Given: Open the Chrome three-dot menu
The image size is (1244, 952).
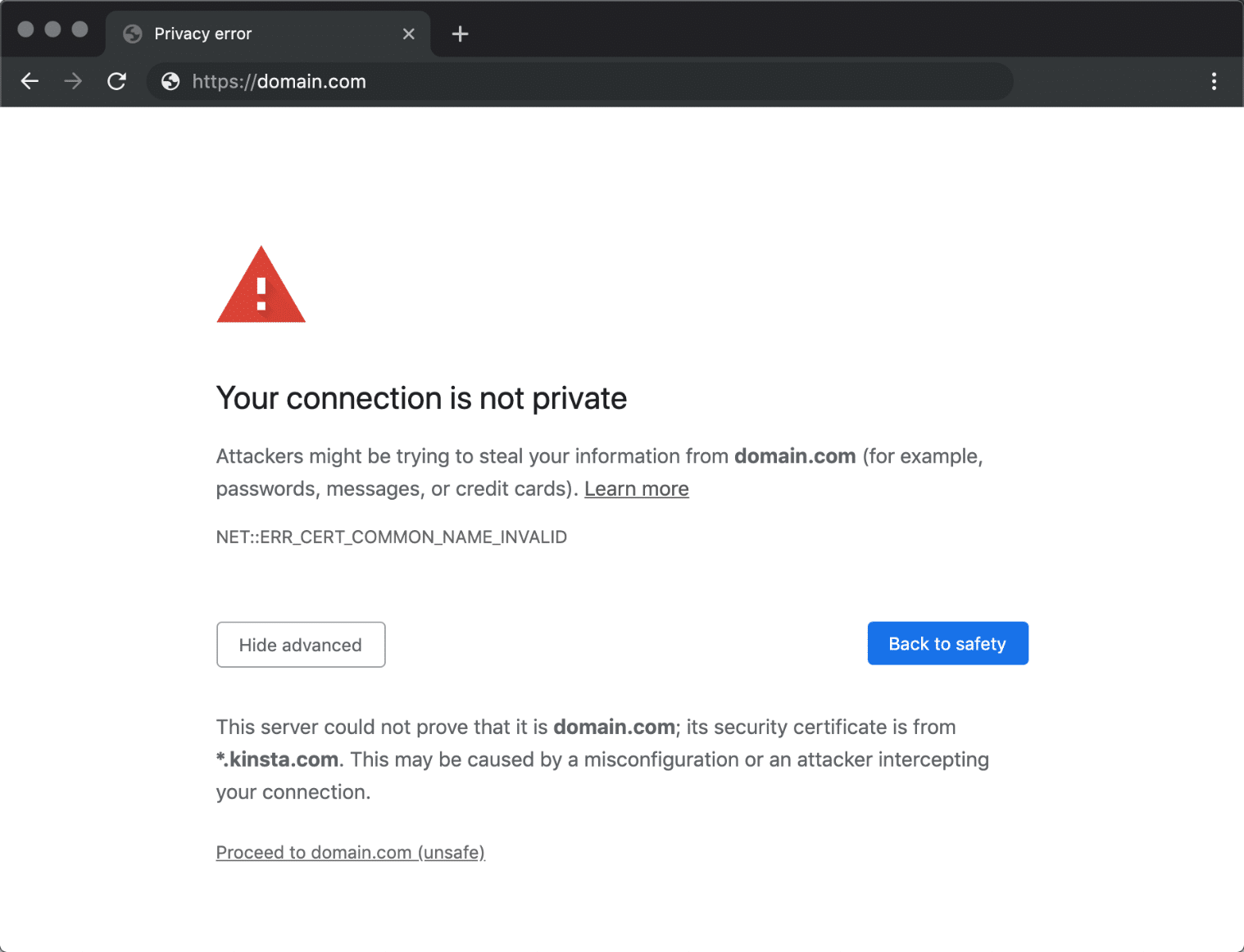Looking at the screenshot, I should [1214, 81].
